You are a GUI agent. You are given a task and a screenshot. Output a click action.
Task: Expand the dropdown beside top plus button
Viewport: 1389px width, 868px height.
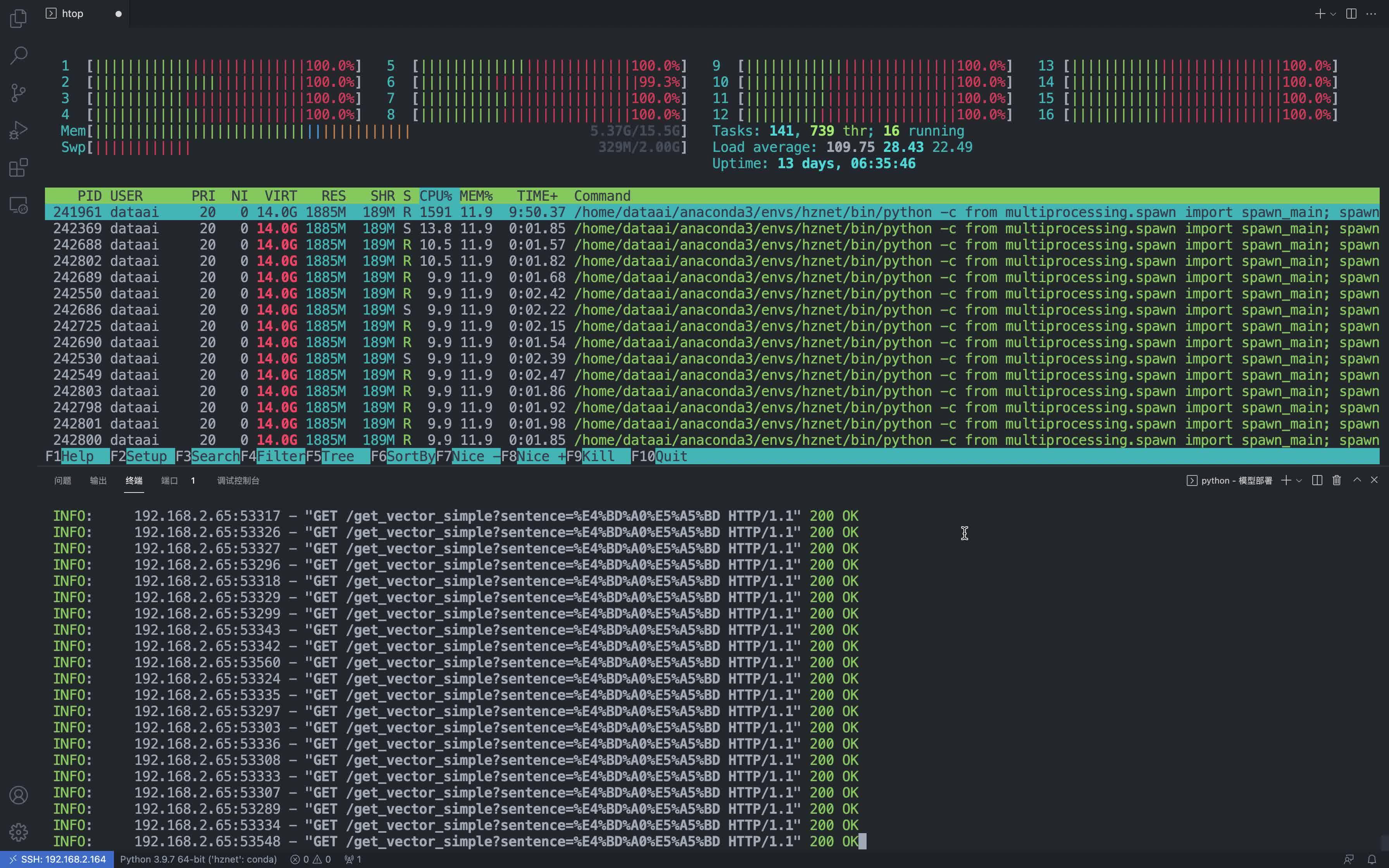tap(1333, 13)
